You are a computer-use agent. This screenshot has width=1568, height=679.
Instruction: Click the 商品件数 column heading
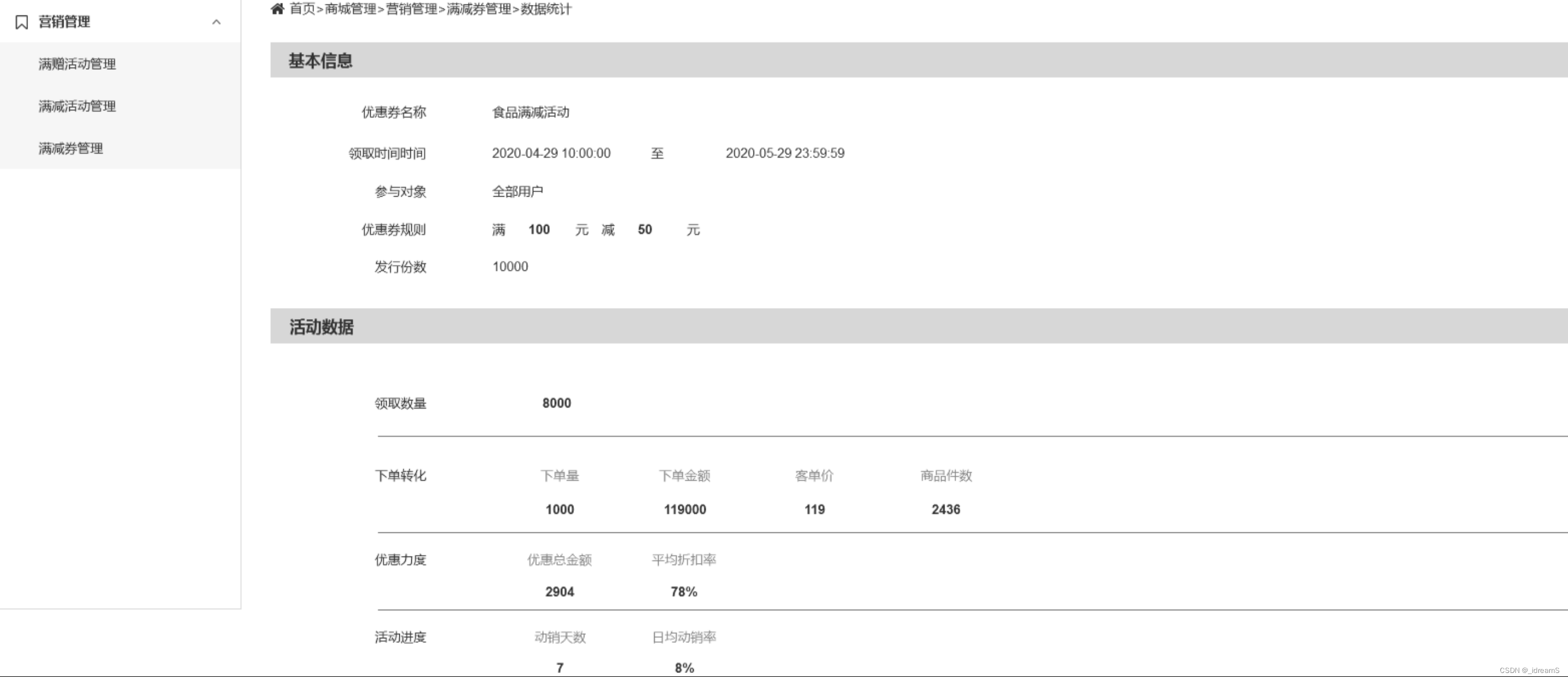pyautogui.click(x=946, y=476)
